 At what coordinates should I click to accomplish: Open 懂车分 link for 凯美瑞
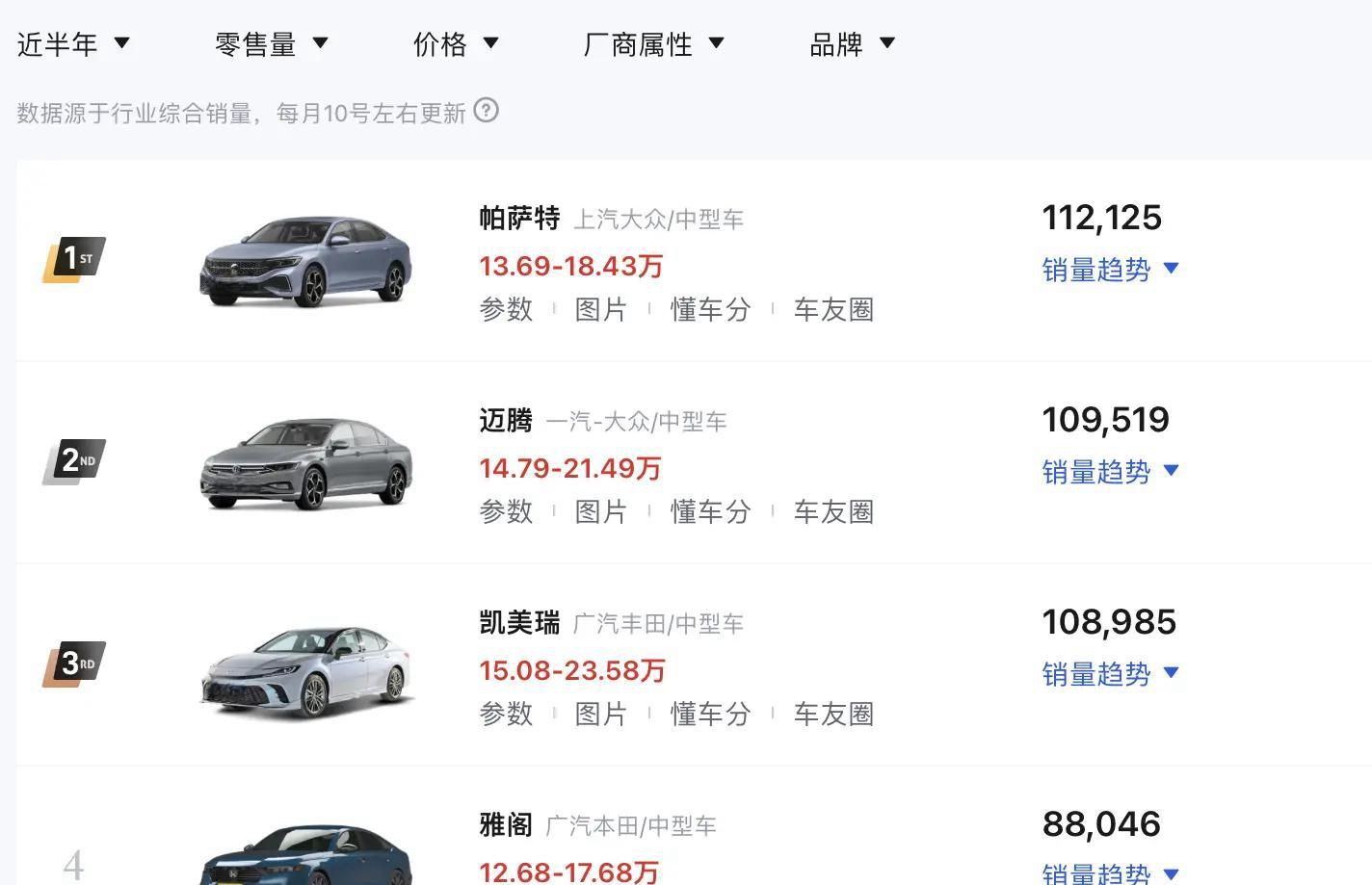tap(710, 714)
